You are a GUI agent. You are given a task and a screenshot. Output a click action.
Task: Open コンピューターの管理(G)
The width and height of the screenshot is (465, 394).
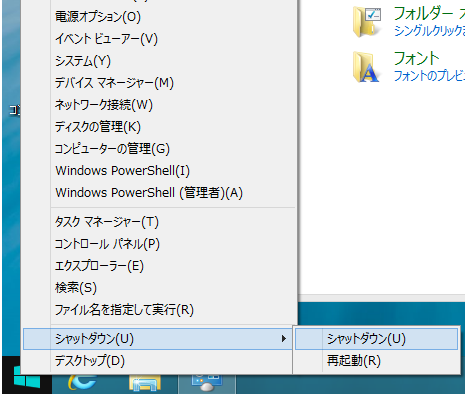point(159,149)
